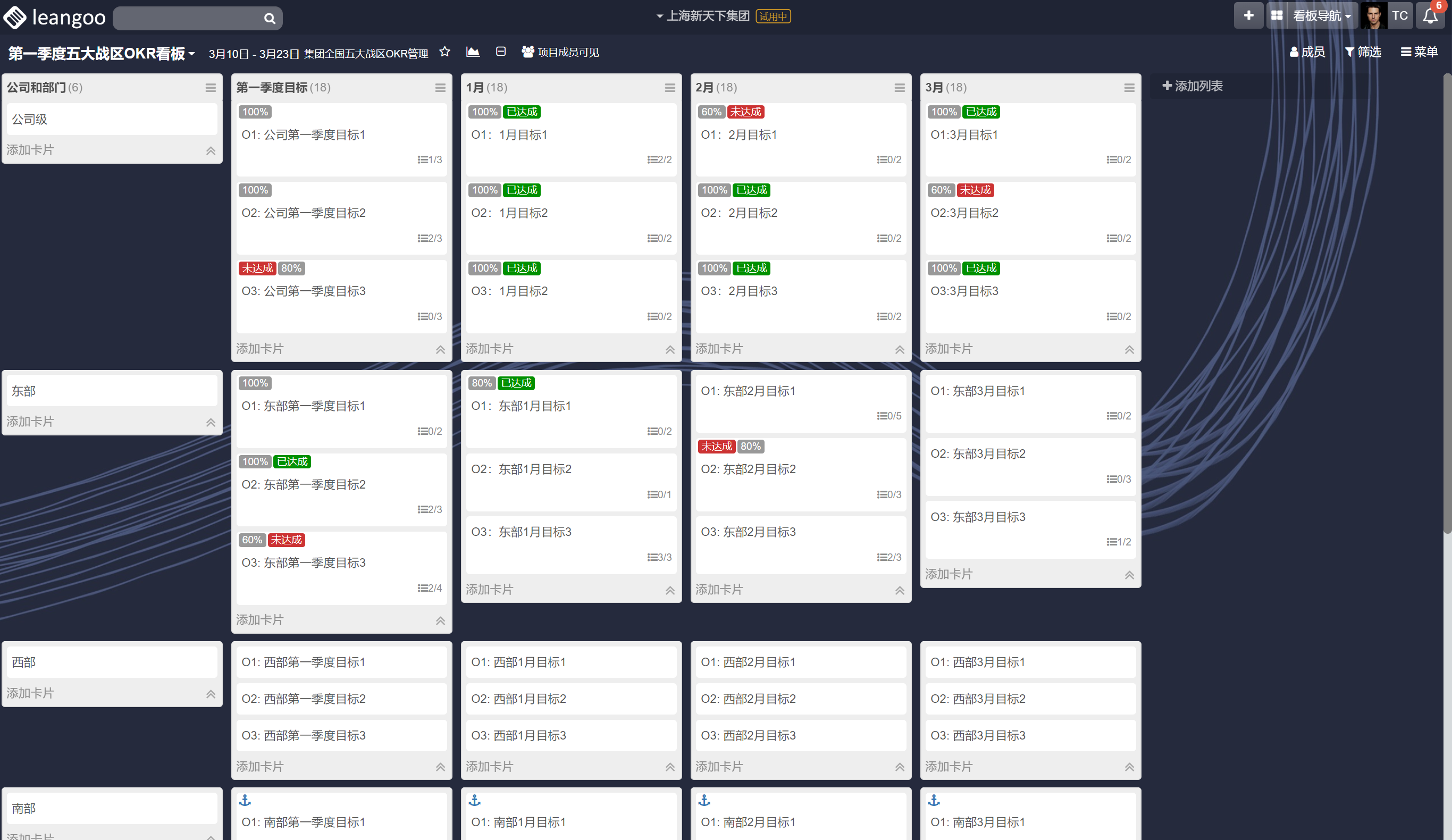
Task: Open the 菜单 menu
Action: tap(1419, 52)
